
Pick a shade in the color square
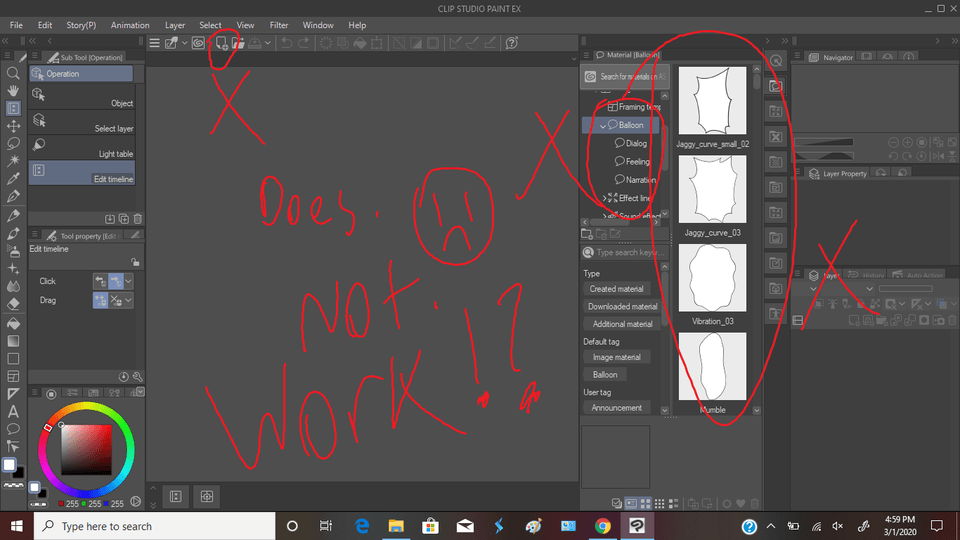[x=86, y=449]
